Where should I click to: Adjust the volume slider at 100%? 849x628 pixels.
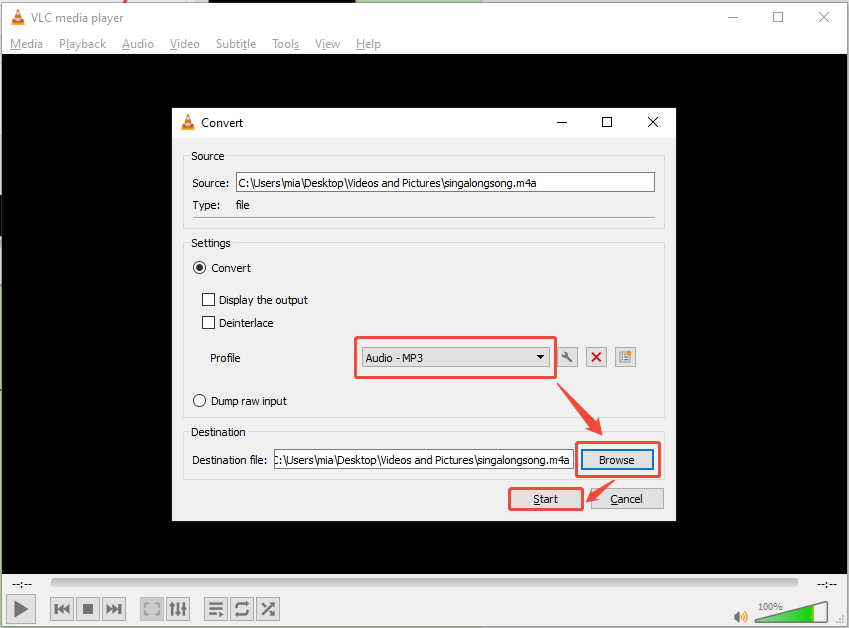point(791,612)
